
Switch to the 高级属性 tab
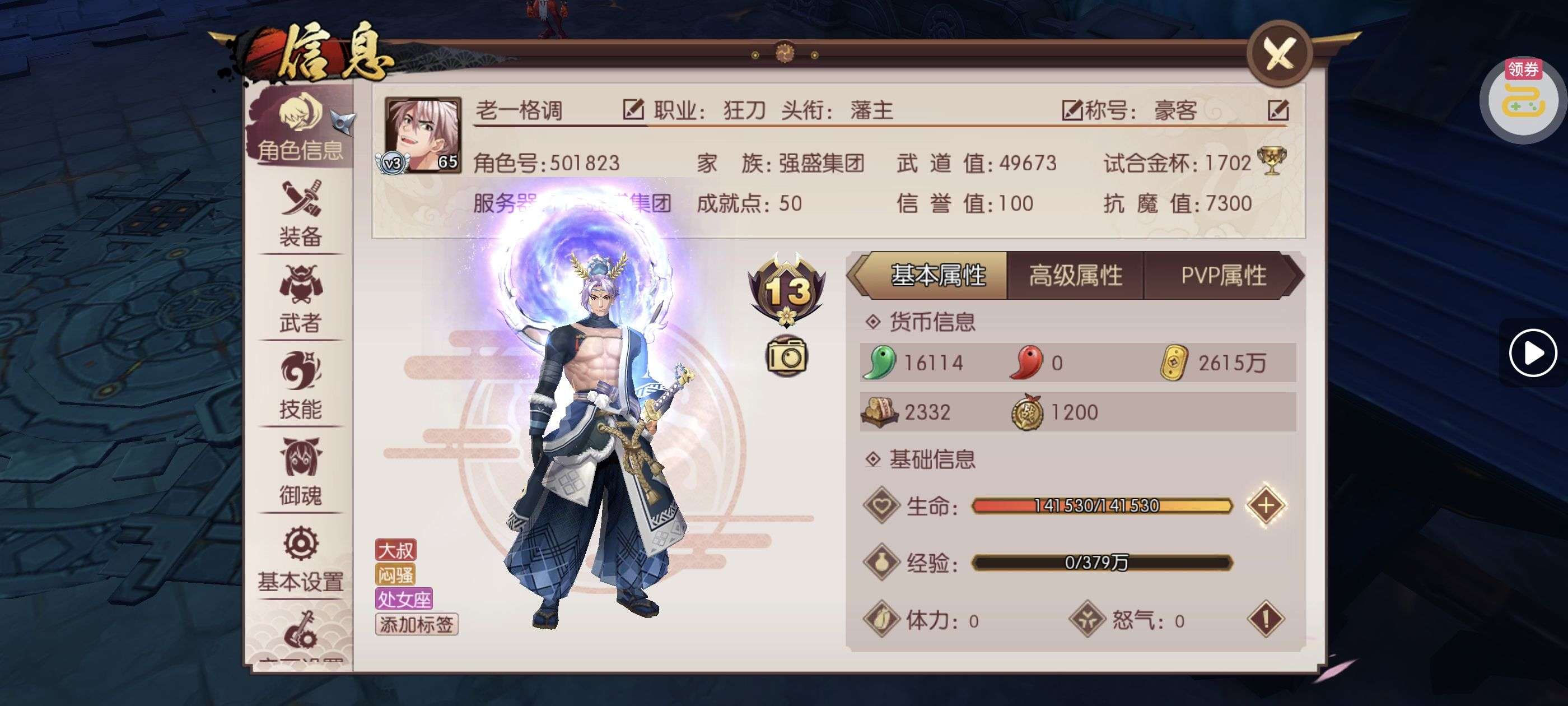1076,275
